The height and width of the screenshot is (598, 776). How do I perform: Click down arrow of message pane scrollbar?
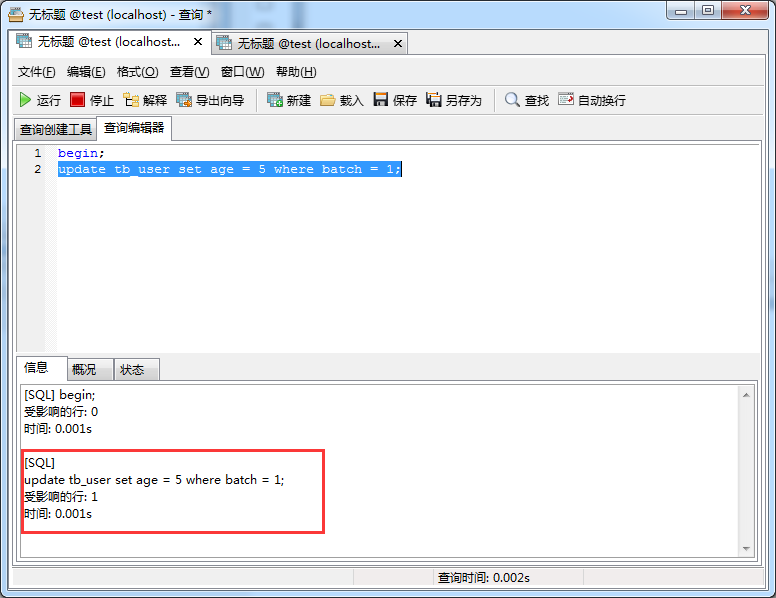point(746,548)
